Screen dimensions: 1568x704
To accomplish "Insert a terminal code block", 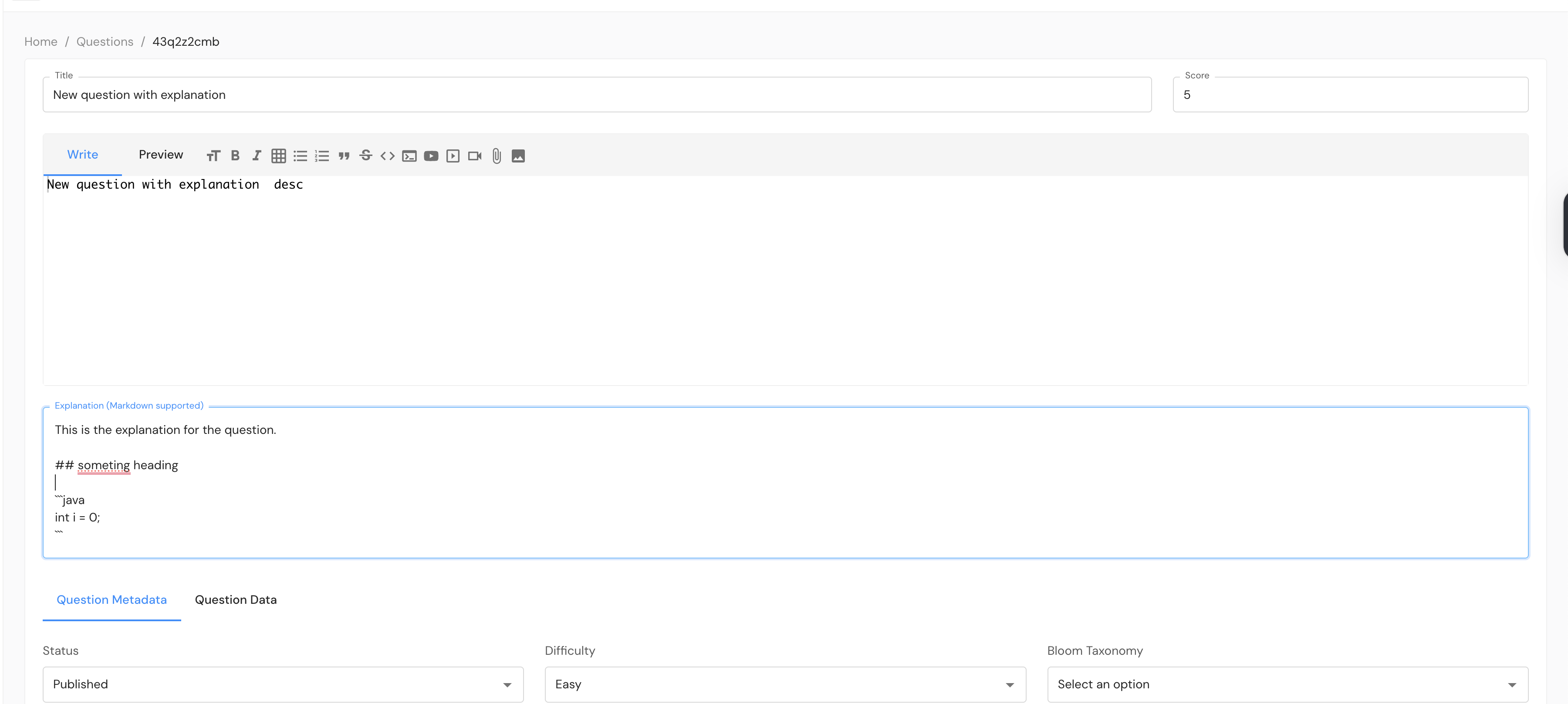I will (410, 156).
